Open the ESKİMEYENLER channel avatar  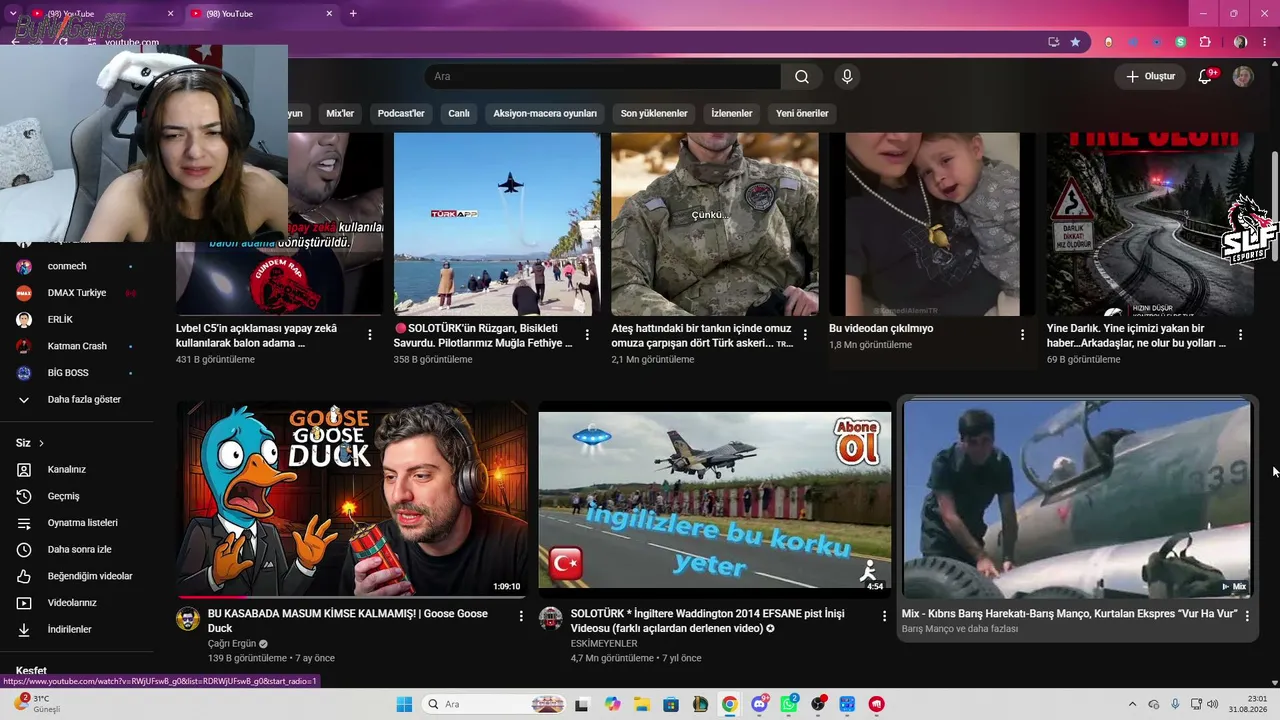(551, 618)
